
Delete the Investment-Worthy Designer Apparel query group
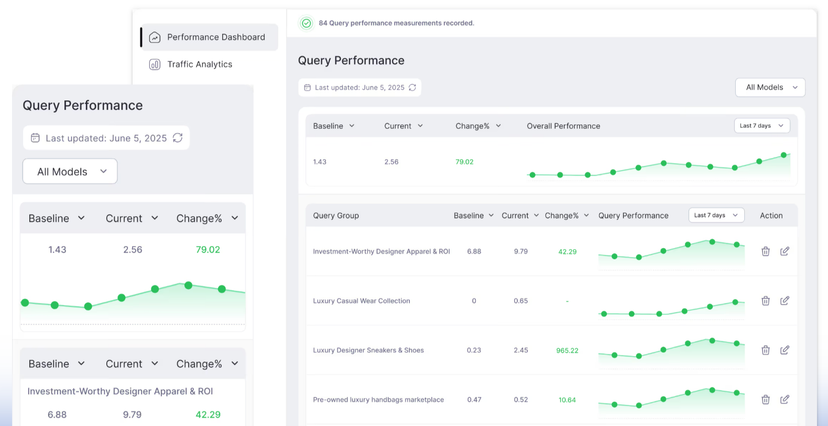point(765,251)
